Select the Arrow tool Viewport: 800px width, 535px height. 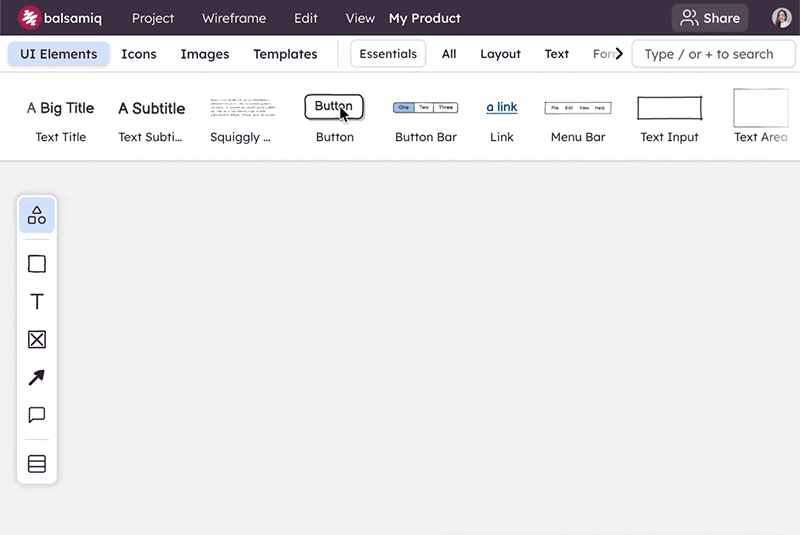pos(37,377)
